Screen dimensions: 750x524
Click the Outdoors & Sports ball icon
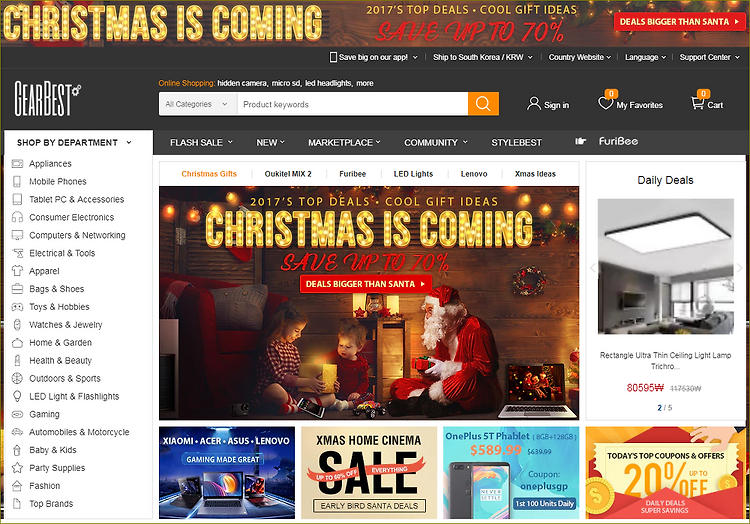point(17,379)
